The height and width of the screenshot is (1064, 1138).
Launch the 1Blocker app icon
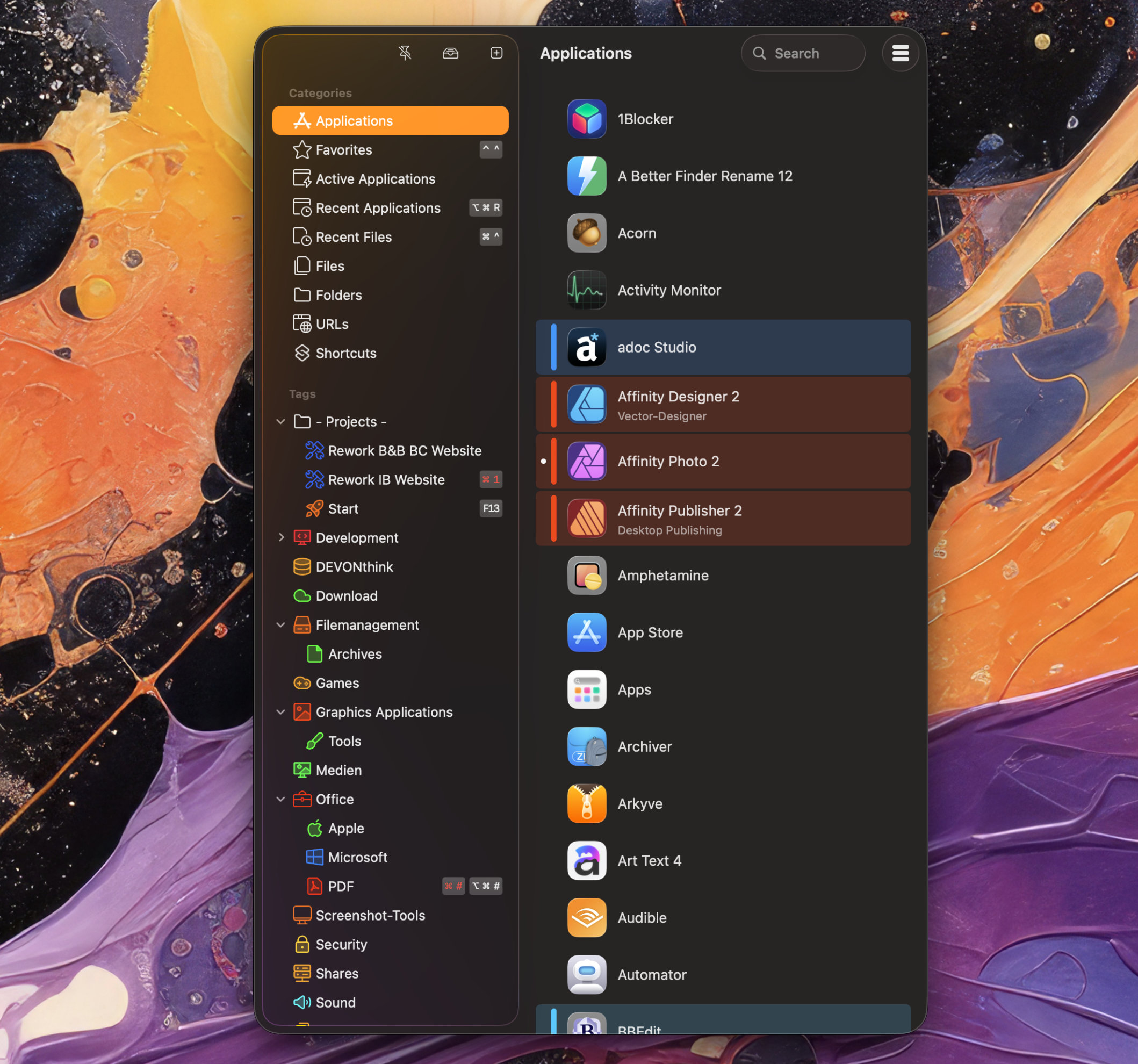coord(586,119)
